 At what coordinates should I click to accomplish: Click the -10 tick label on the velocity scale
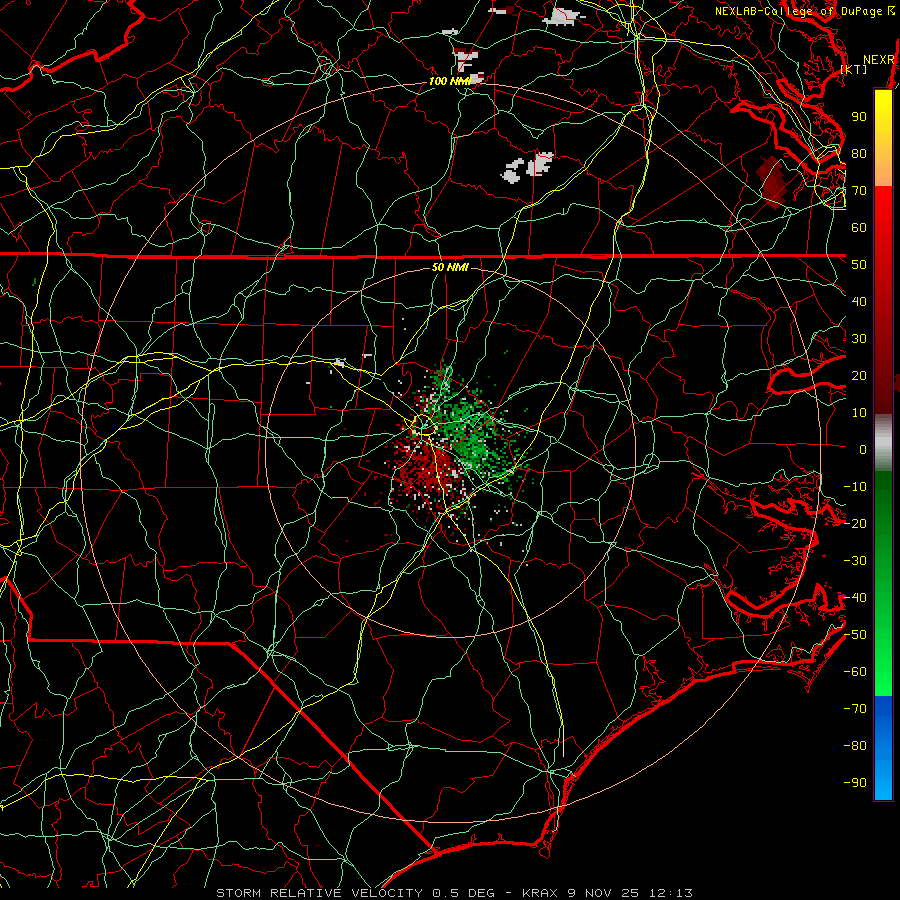[x=855, y=487]
